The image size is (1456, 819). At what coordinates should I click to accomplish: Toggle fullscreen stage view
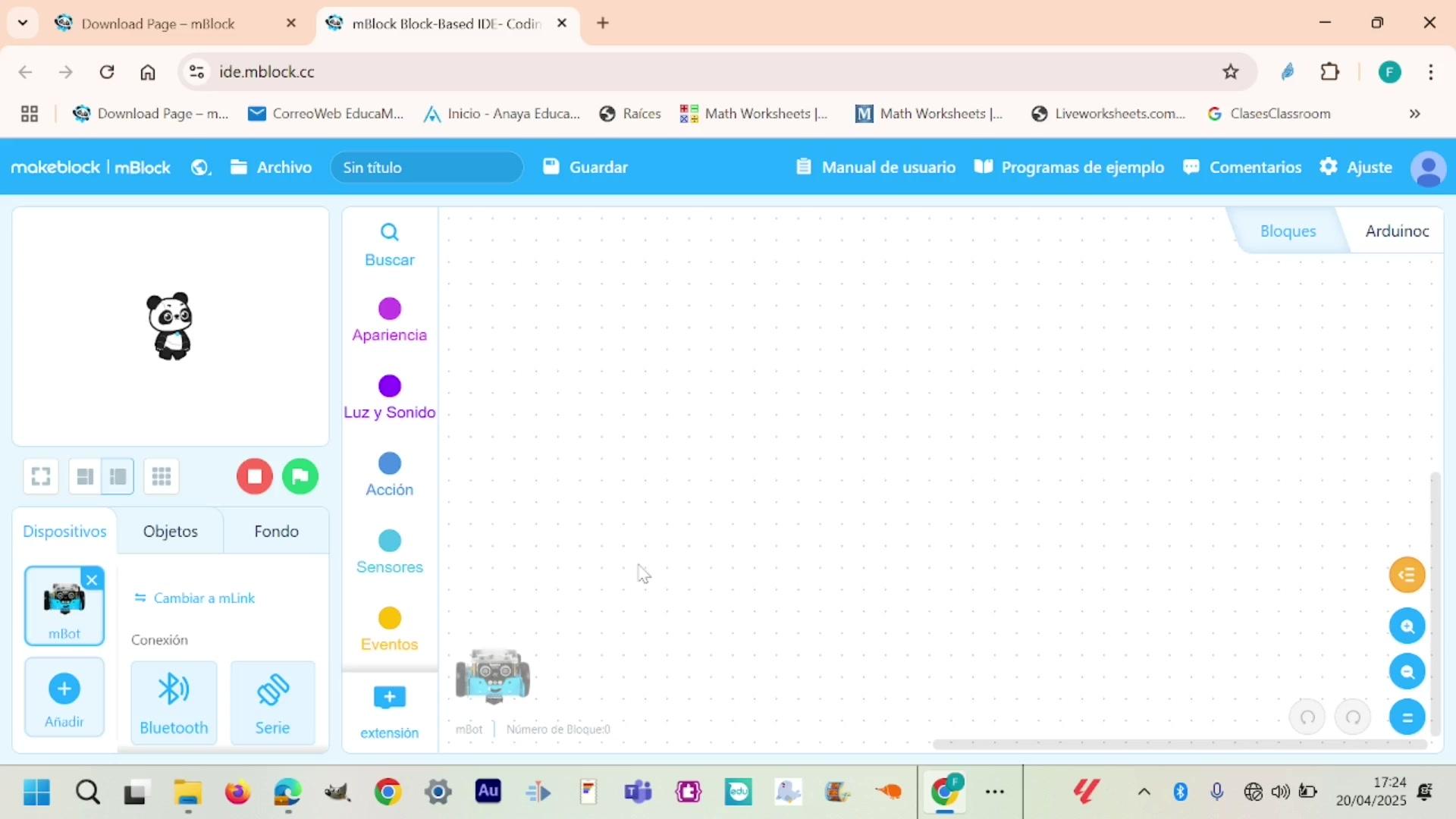pos(41,477)
